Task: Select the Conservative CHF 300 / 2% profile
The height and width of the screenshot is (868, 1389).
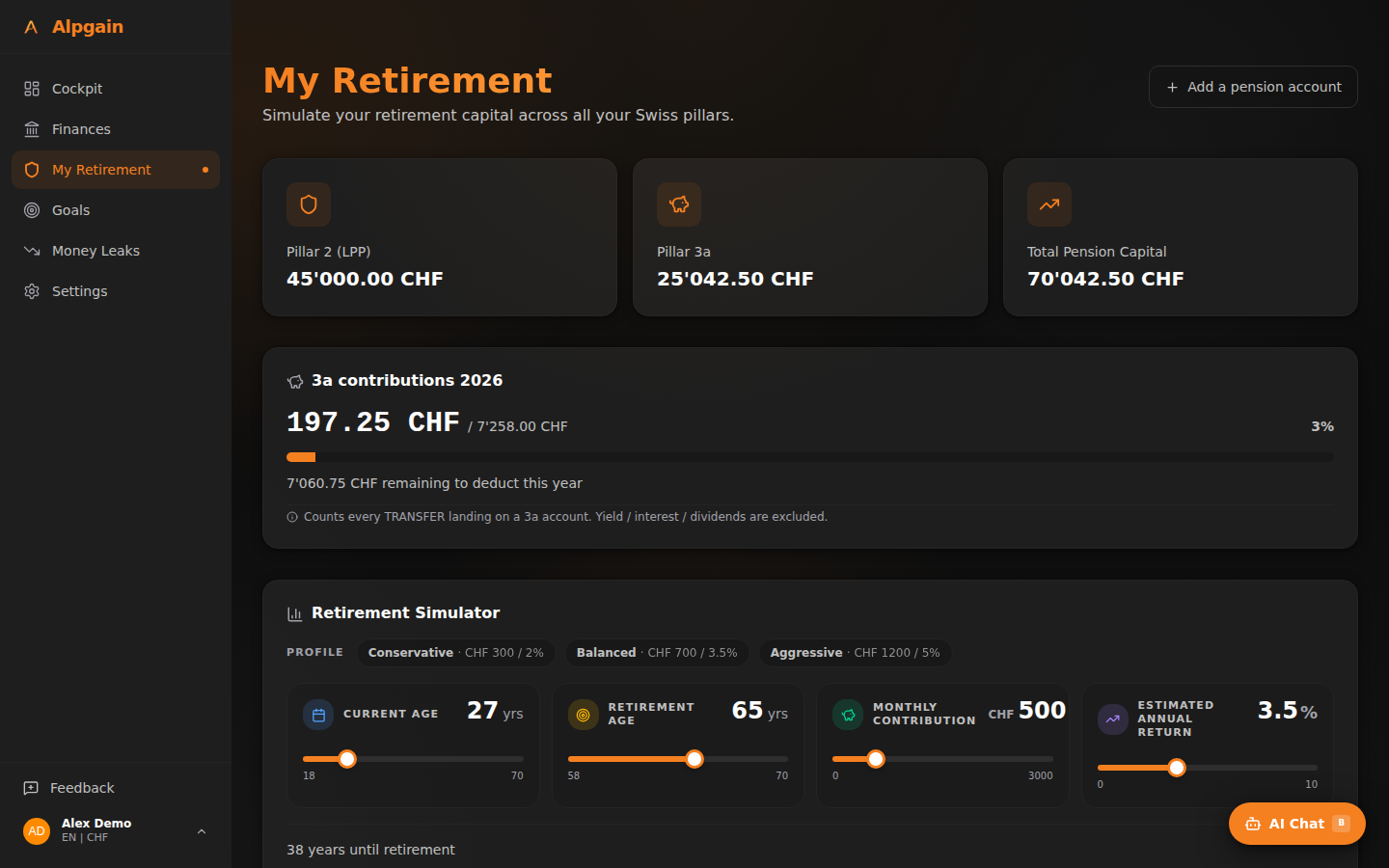Action: coord(456,653)
